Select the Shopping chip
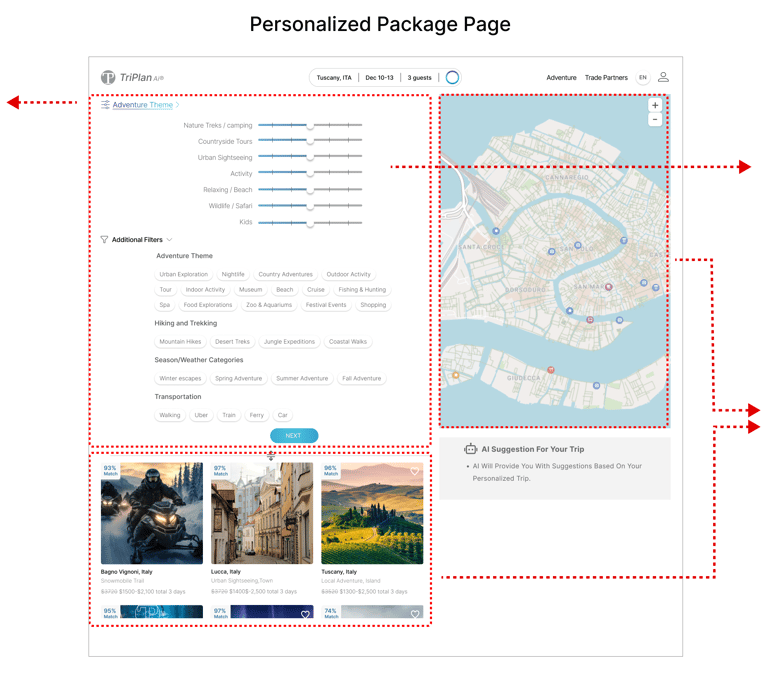 tap(373, 305)
